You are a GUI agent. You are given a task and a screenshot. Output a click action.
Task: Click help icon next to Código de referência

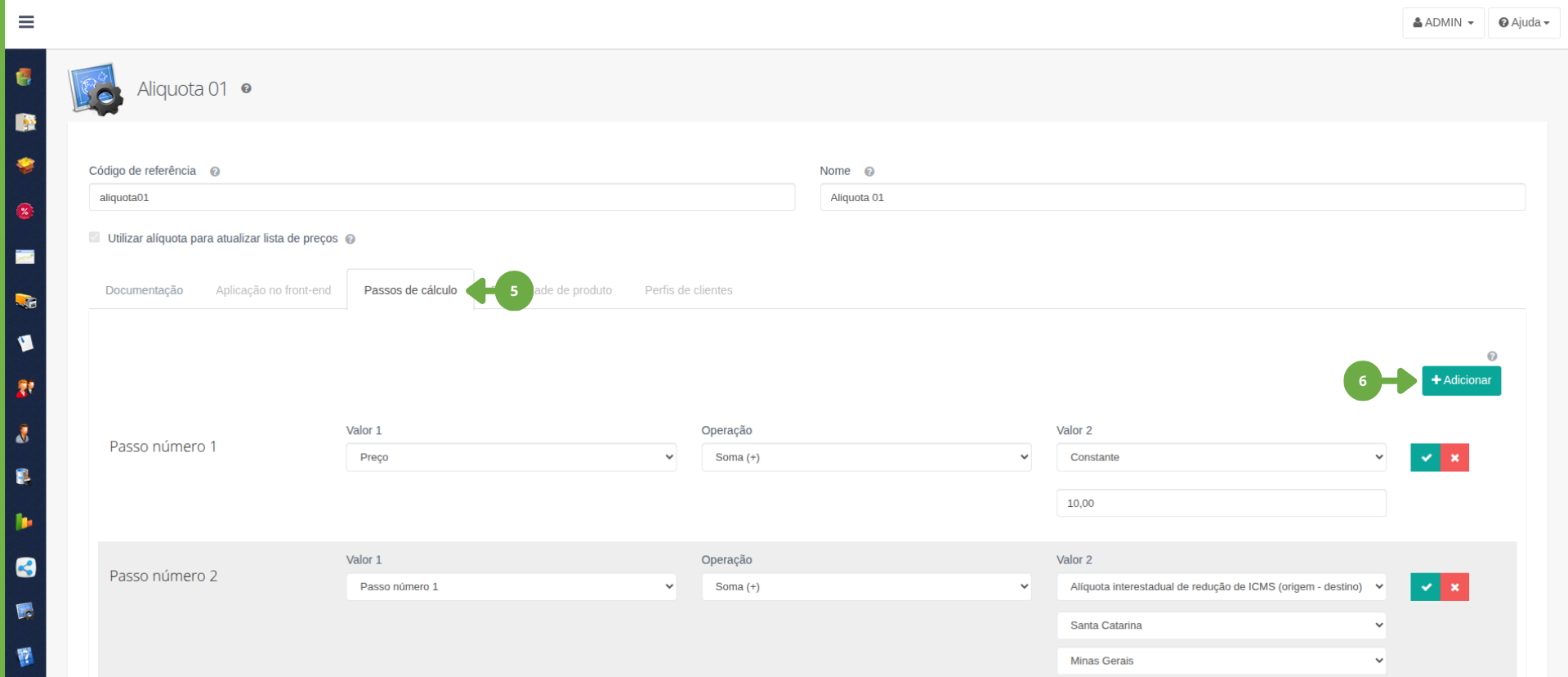coord(215,172)
